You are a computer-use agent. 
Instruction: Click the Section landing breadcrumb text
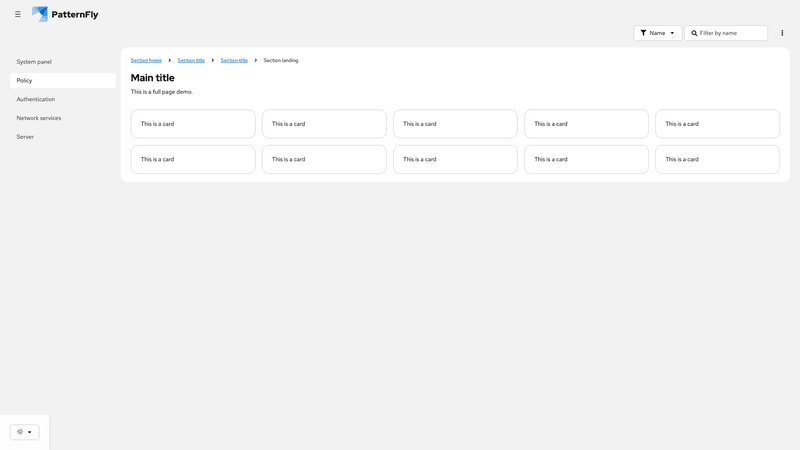pos(281,60)
